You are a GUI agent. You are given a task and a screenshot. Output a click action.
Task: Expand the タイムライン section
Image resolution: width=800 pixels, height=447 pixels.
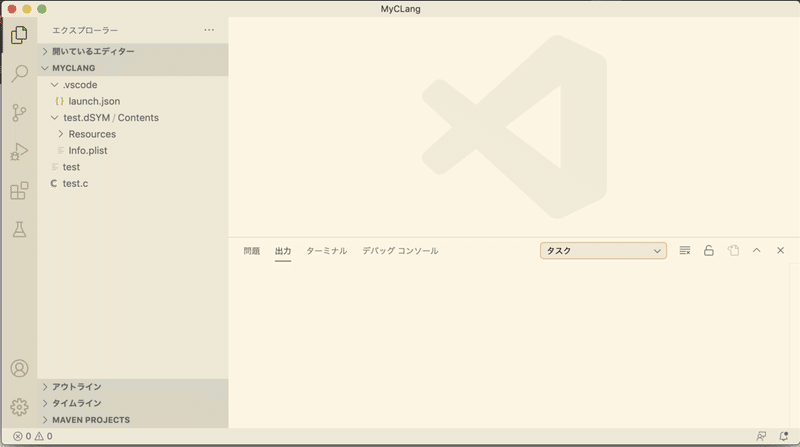tap(133, 403)
